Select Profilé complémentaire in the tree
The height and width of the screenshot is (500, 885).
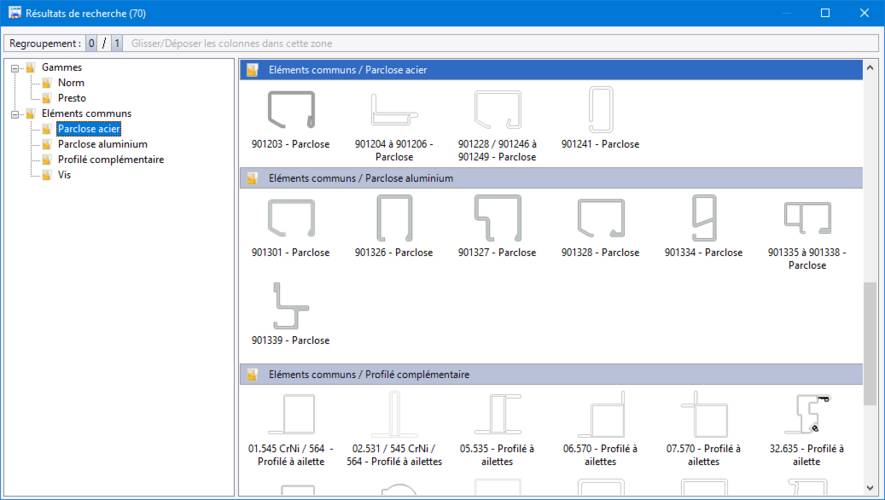click(x=110, y=159)
